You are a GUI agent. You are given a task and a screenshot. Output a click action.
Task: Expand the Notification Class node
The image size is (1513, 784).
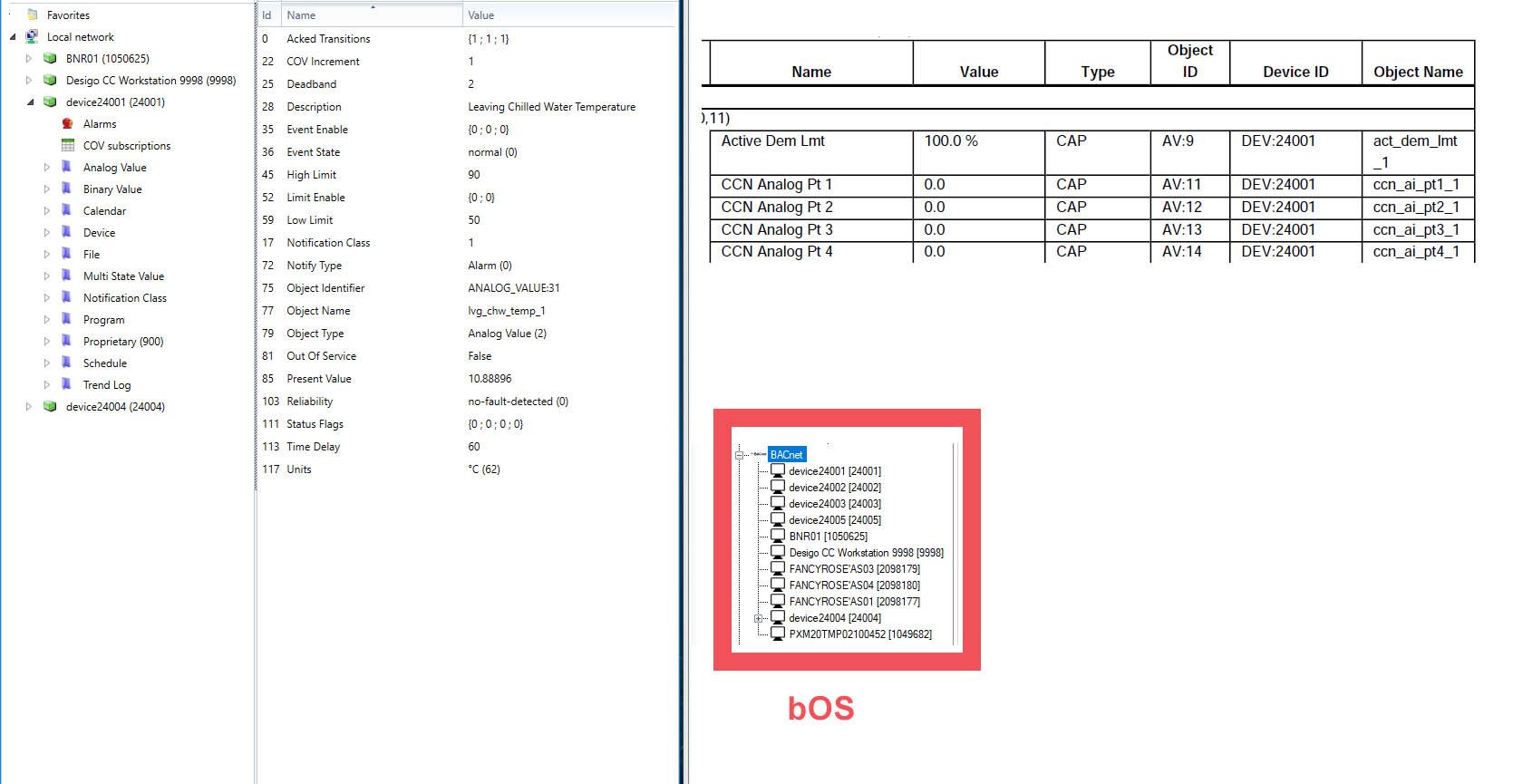[47, 298]
